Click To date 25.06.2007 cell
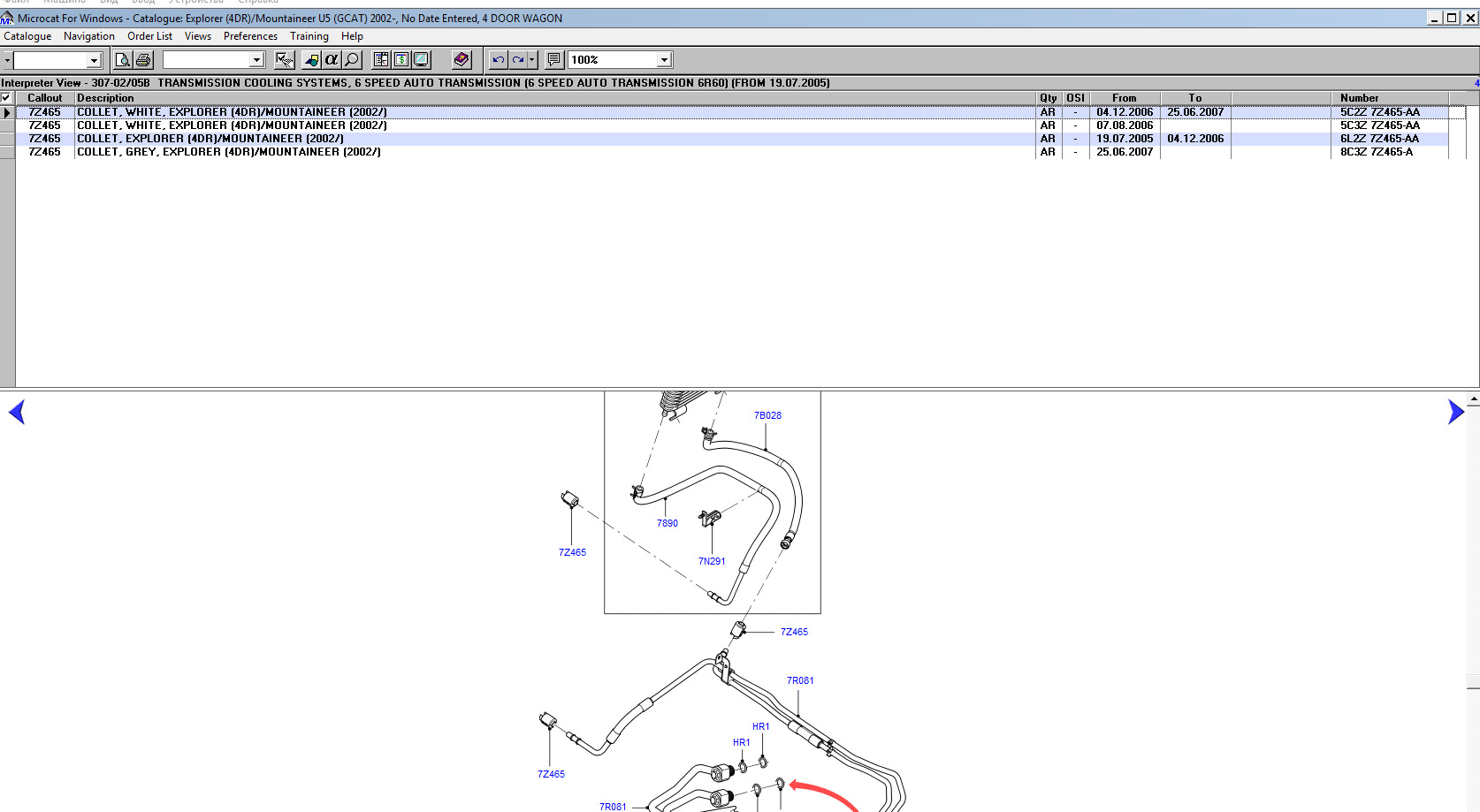1480x812 pixels. [x=1195, y=112]
